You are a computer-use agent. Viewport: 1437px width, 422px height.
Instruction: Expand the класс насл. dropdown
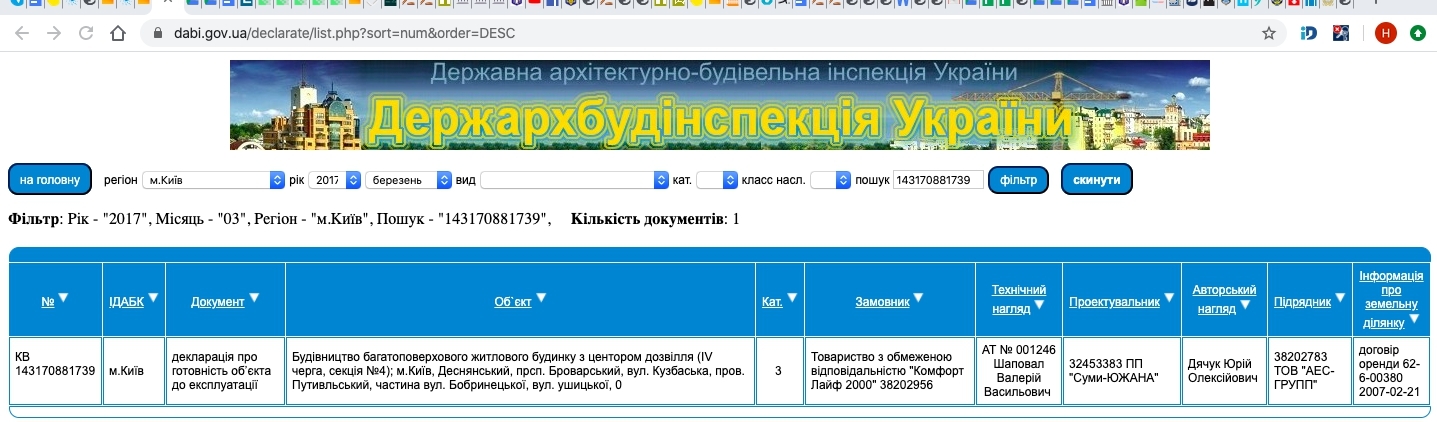pos(830,180)
